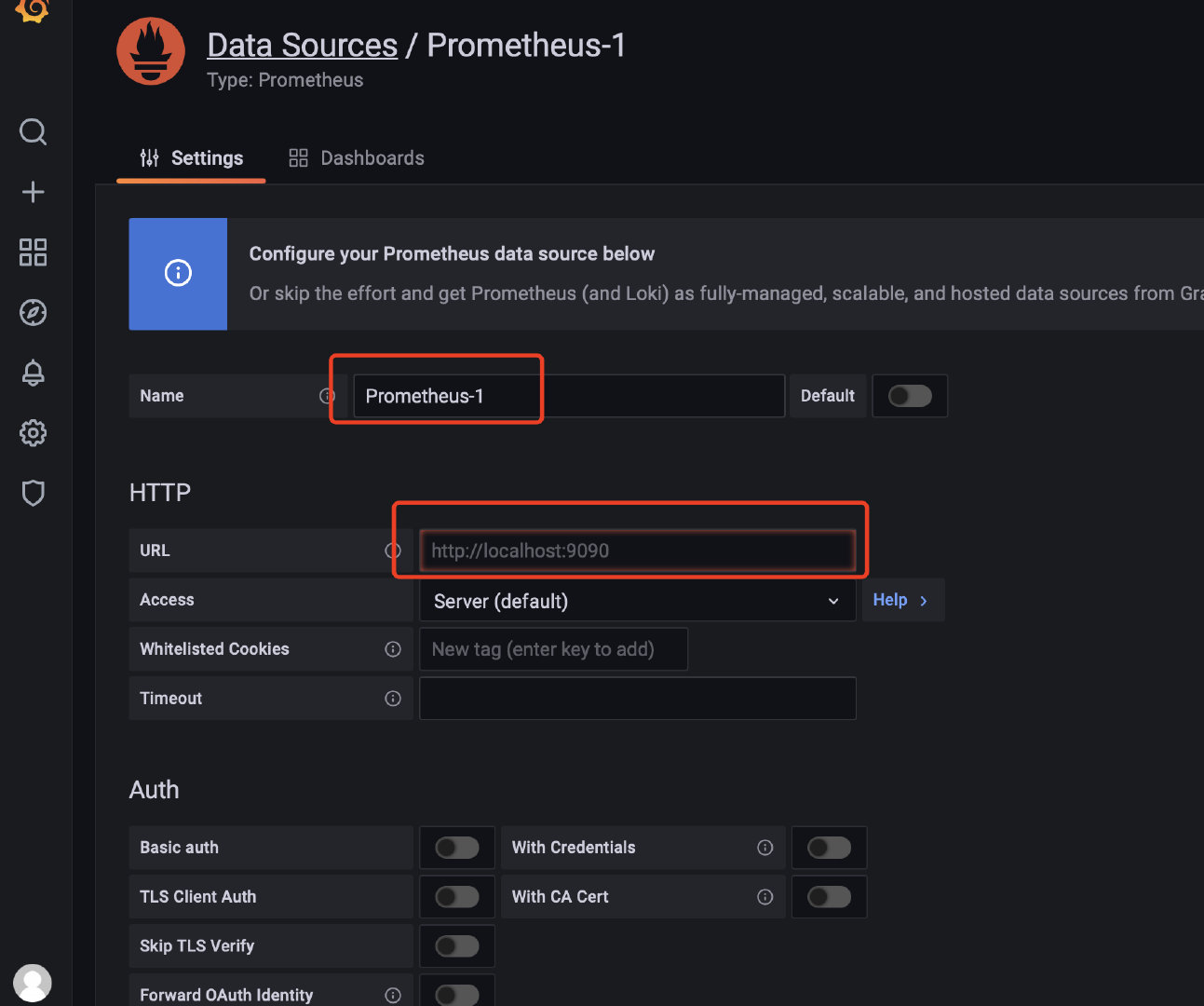Open Alerting via the bell icon
The width and height of the screenshot is (1204, 1006).
[33, 373]
